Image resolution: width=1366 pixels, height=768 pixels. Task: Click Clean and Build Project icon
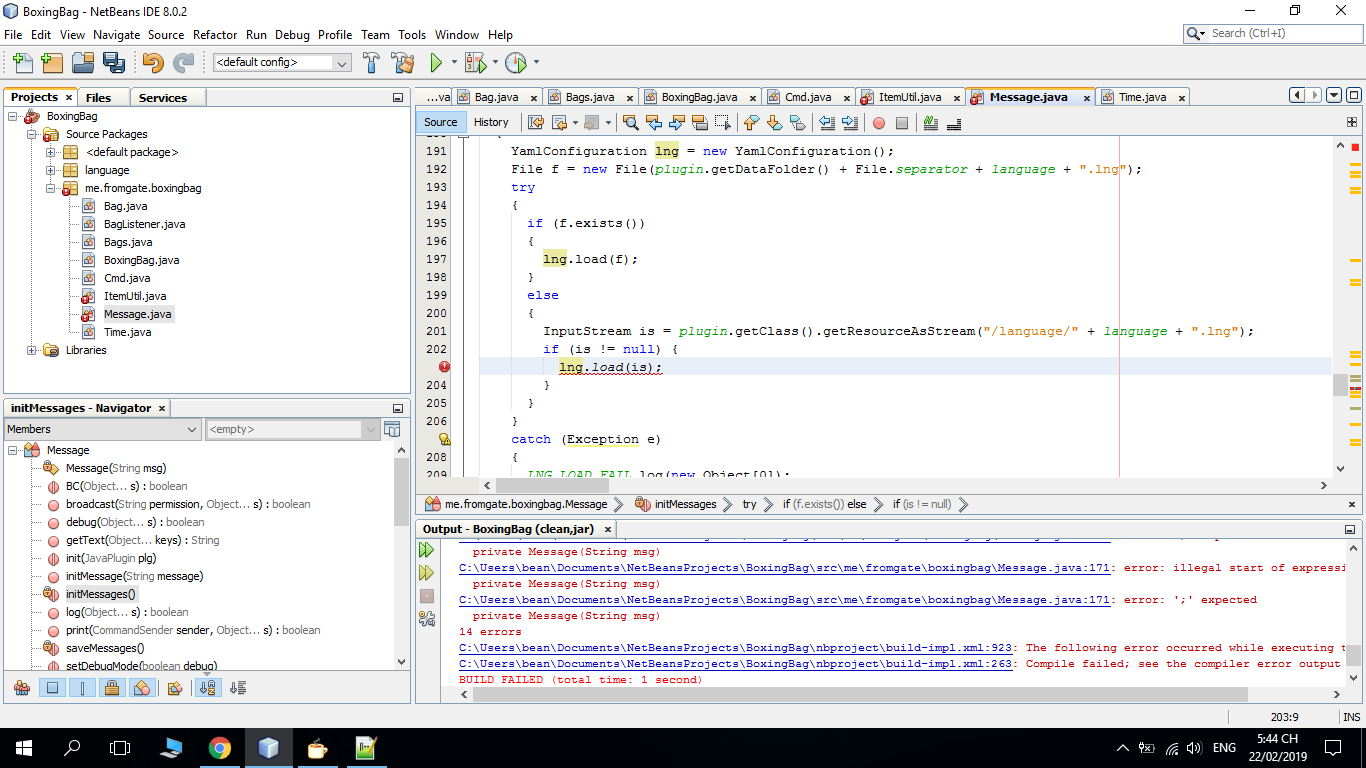coord(403,62)
